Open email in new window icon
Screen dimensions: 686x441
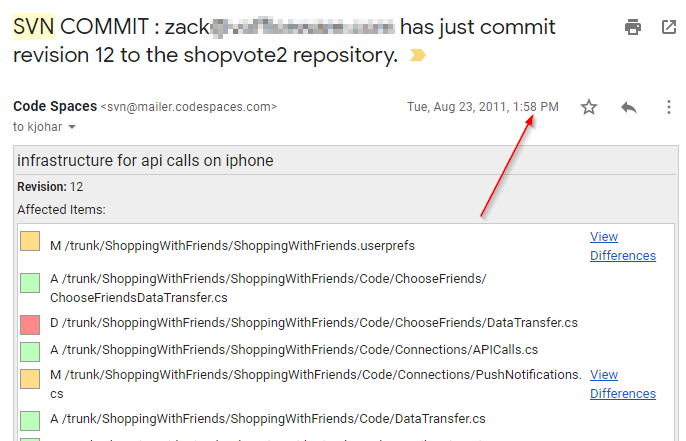[669, 27]
